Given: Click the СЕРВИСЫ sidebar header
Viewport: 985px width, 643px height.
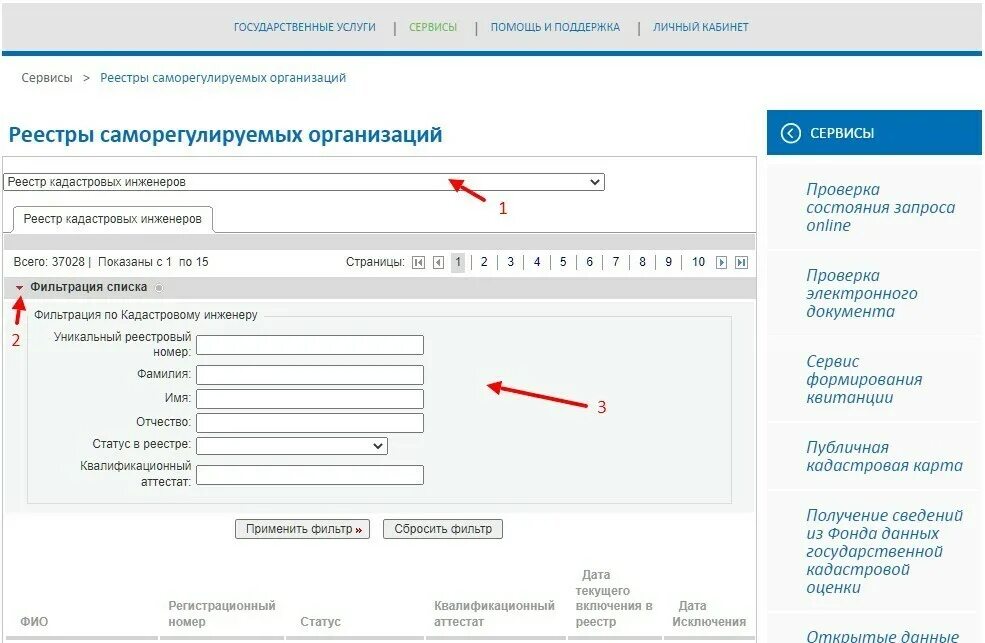Looking at the screenshot, I should (874, 133).
